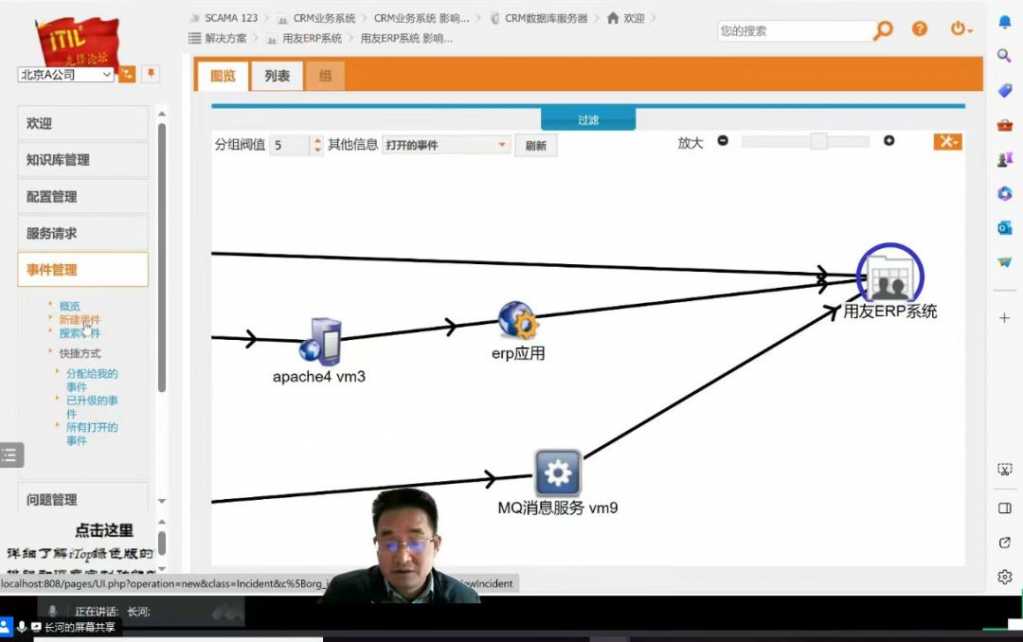
Task: Click the zoom in plus icon
Action: click(x=889, y=141)
